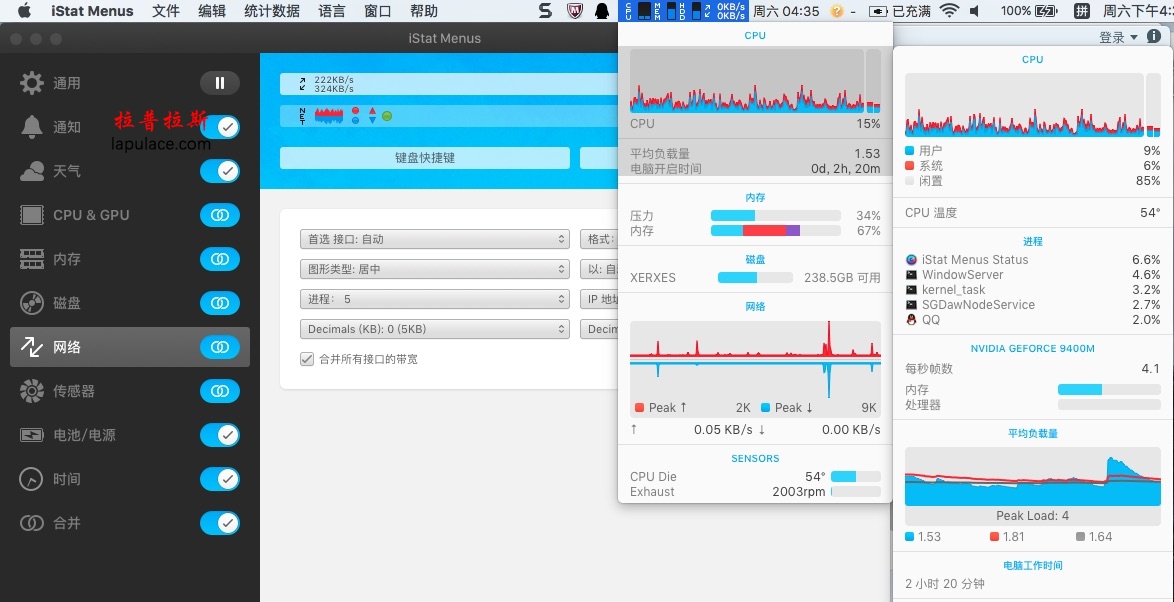Click the 登录 login link

click(1112, 37)
